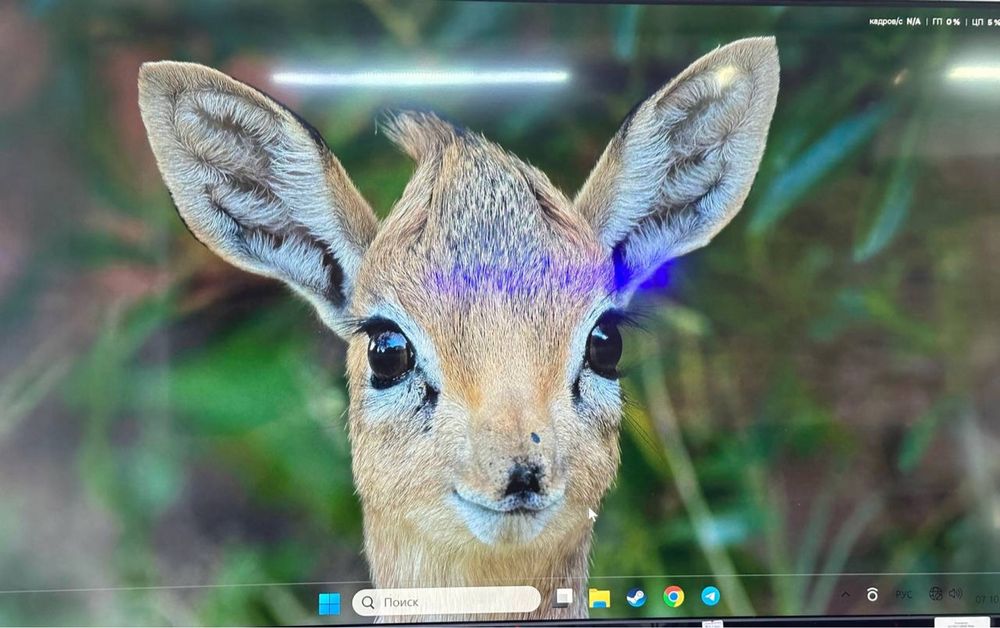Click the ЦП overlay readout
Viewport: 1000px width, 628px height.
pyautogui.click(x=985, y=22)
